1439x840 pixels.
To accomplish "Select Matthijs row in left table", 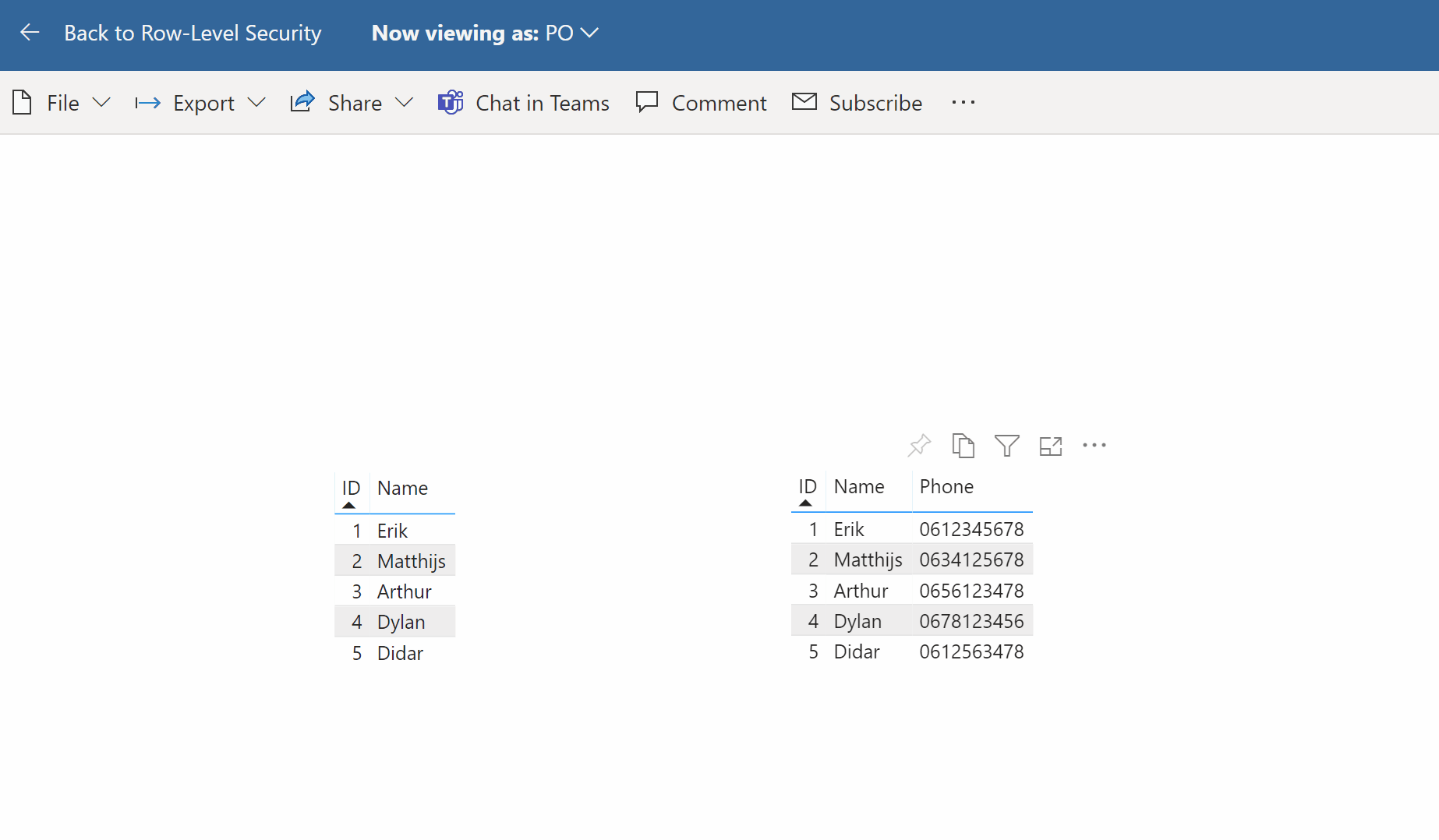I will (411, 561).
